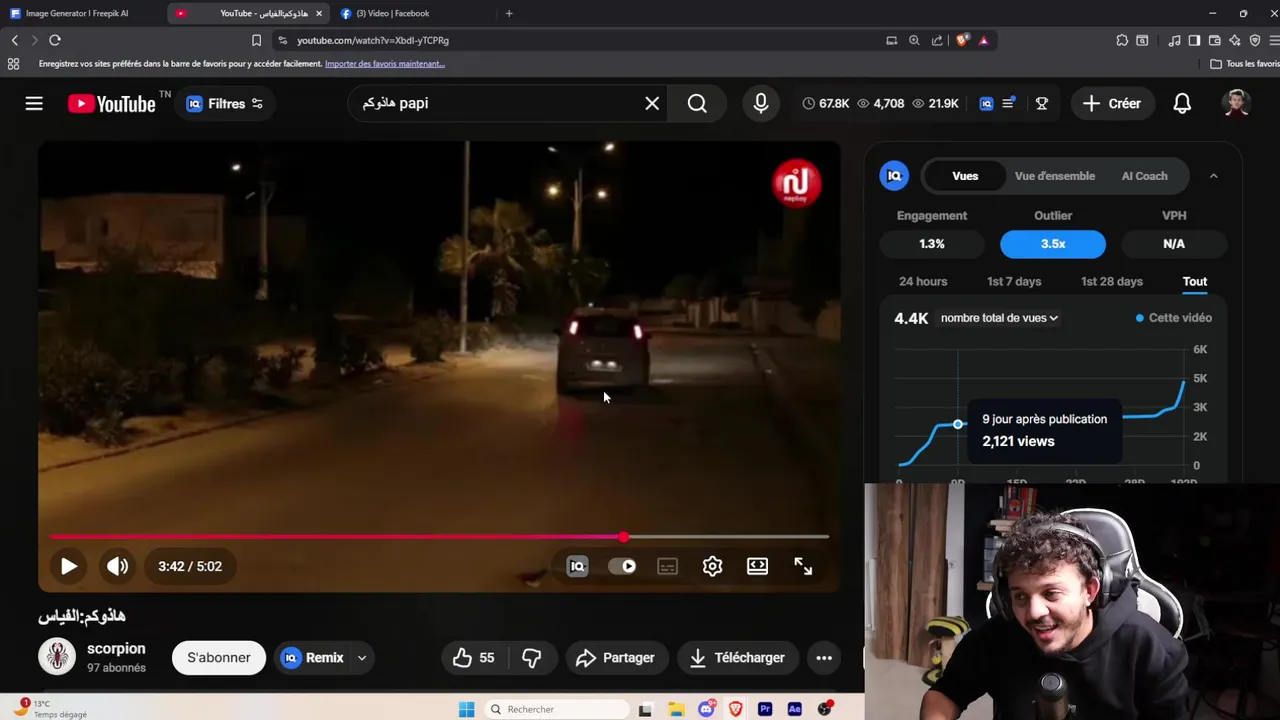Collapse the vidIQ panel with chevron
The image size is (1280, 720).
[x=1213, y=176]
